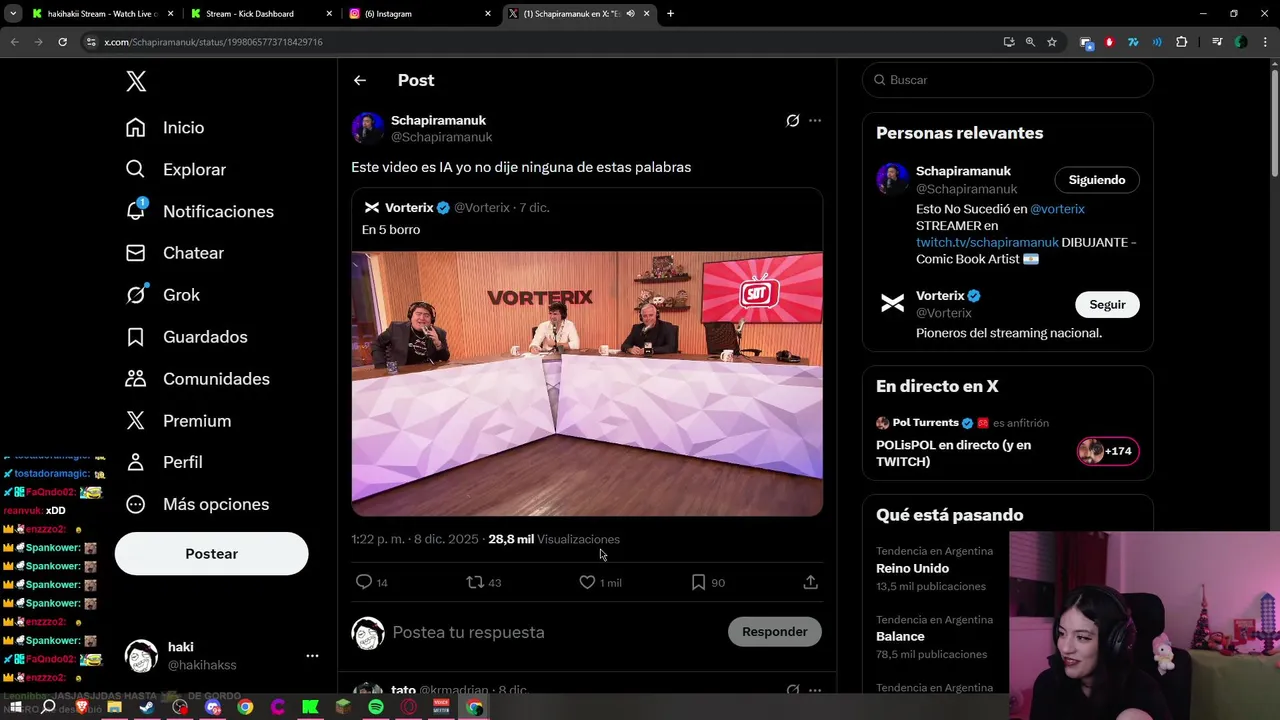Open Premium in the sidebar

click(178, 421)
